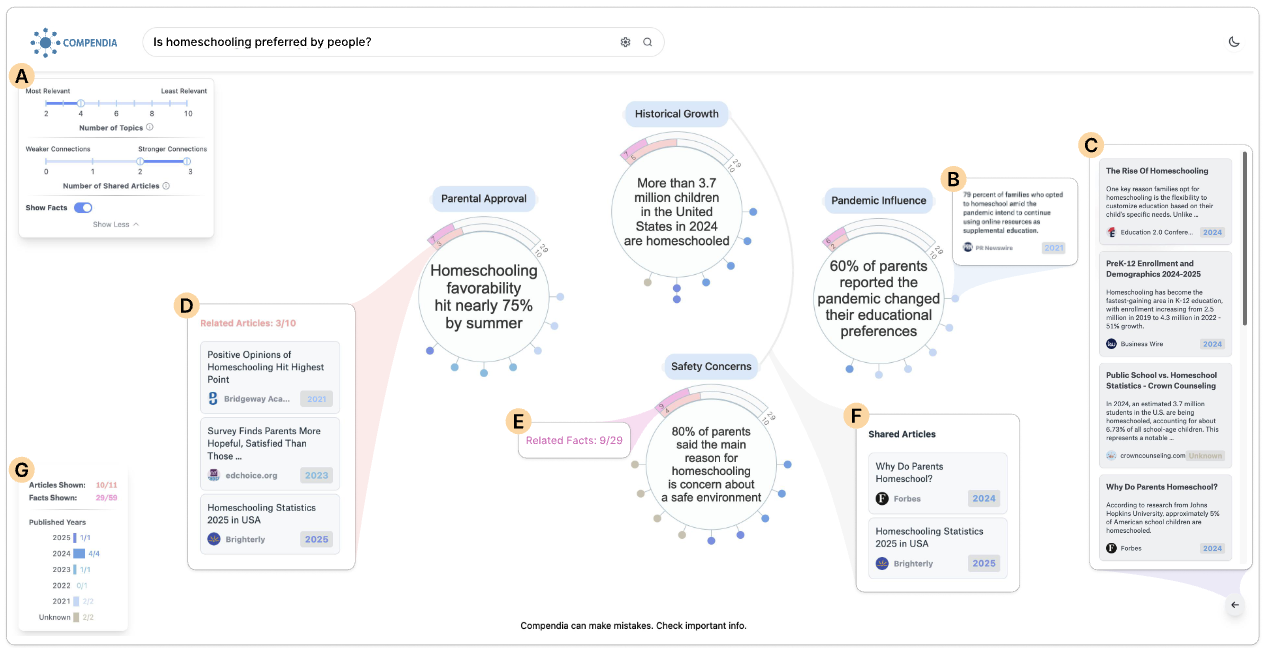Collapse article sidebar with the arrow button

click(1234, 604)
